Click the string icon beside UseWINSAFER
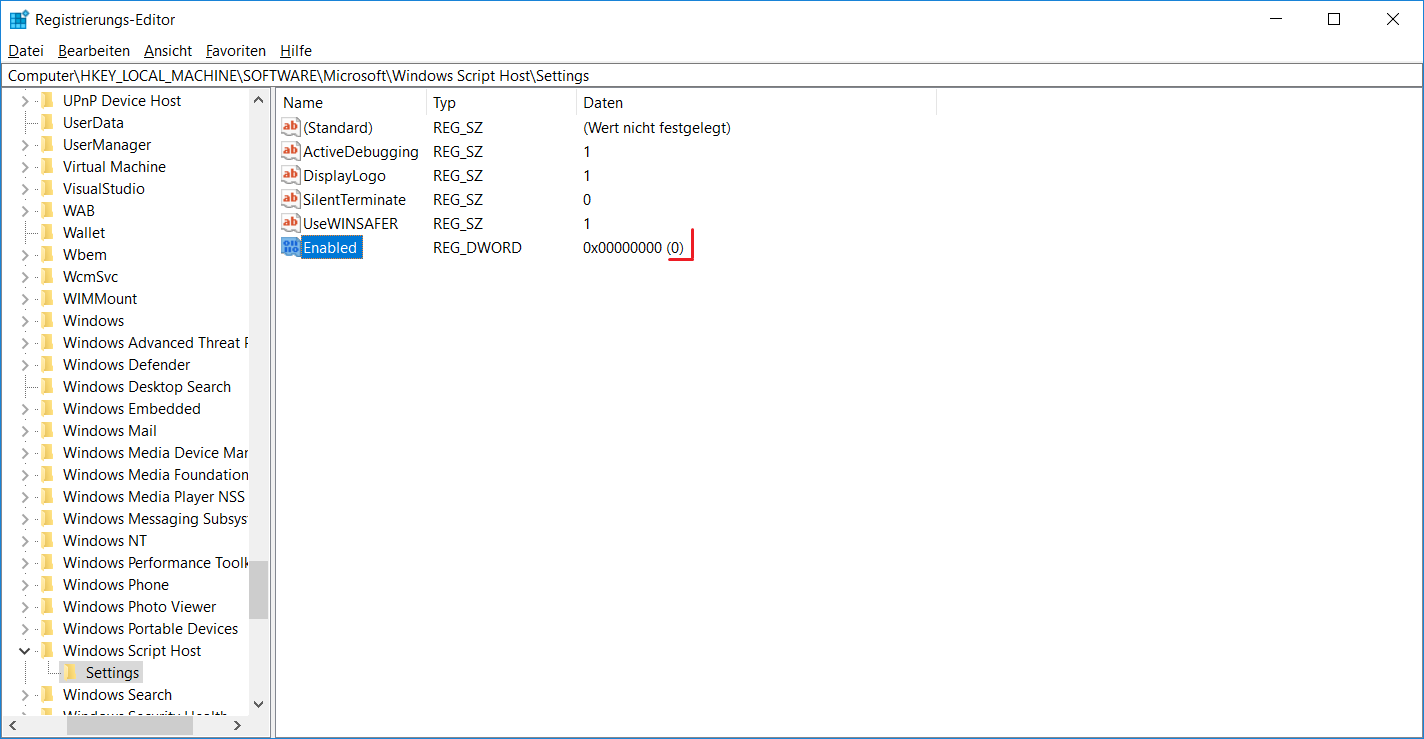The image size is (1424, 739). pyautogui.click(x=290, y=223)
